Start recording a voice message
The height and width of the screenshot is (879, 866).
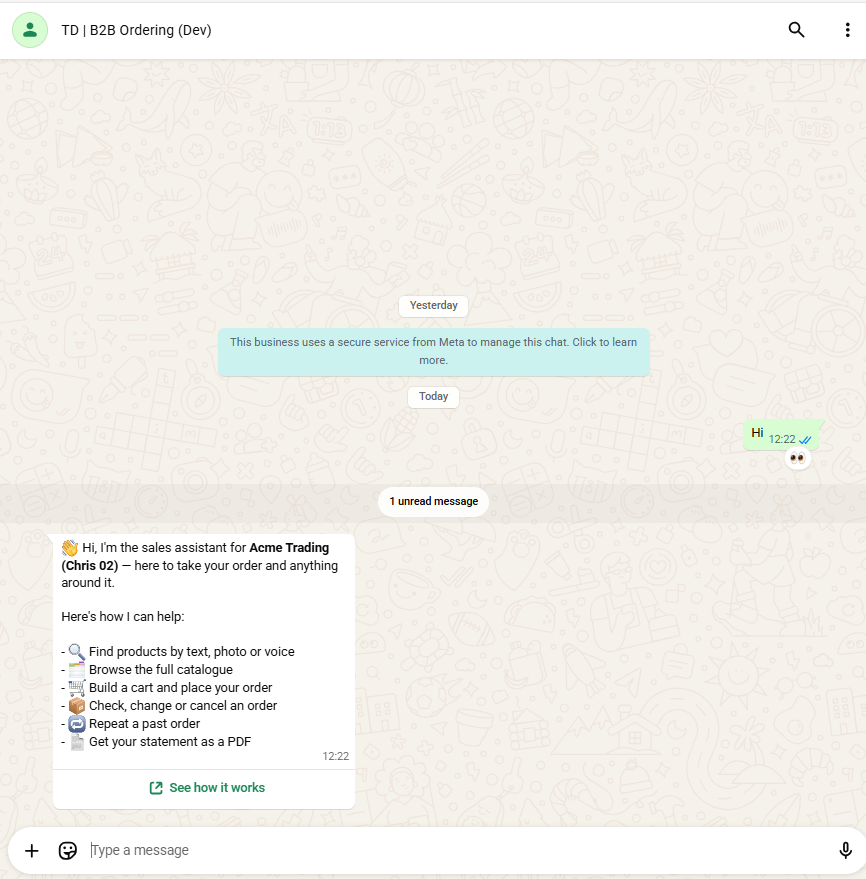click(x=845, y=850)
